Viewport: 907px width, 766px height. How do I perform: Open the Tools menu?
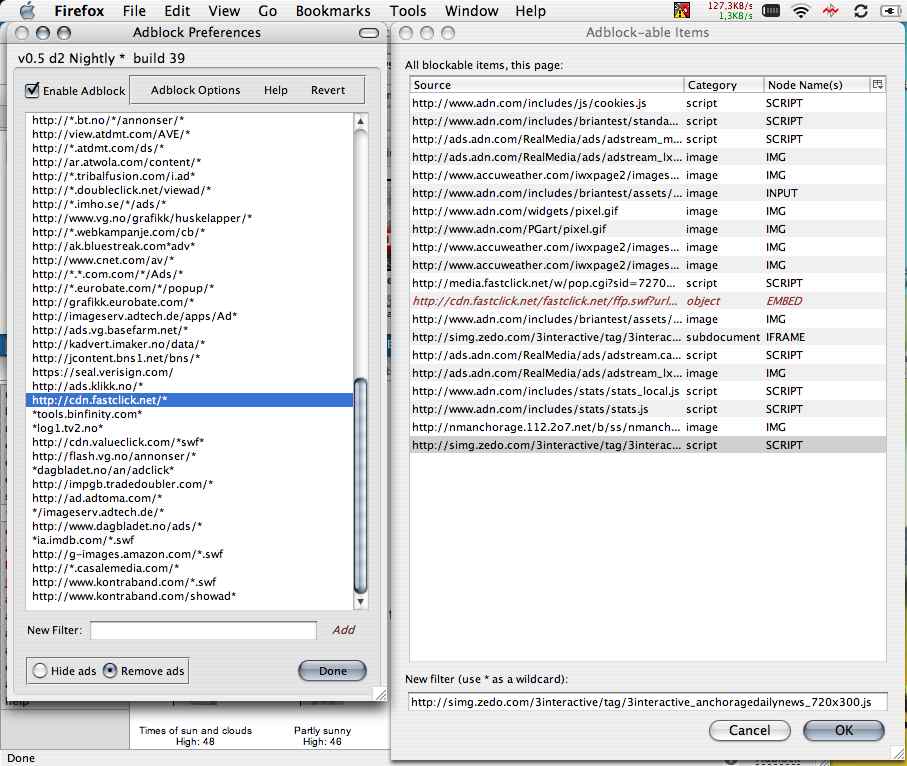click(408, 11)
